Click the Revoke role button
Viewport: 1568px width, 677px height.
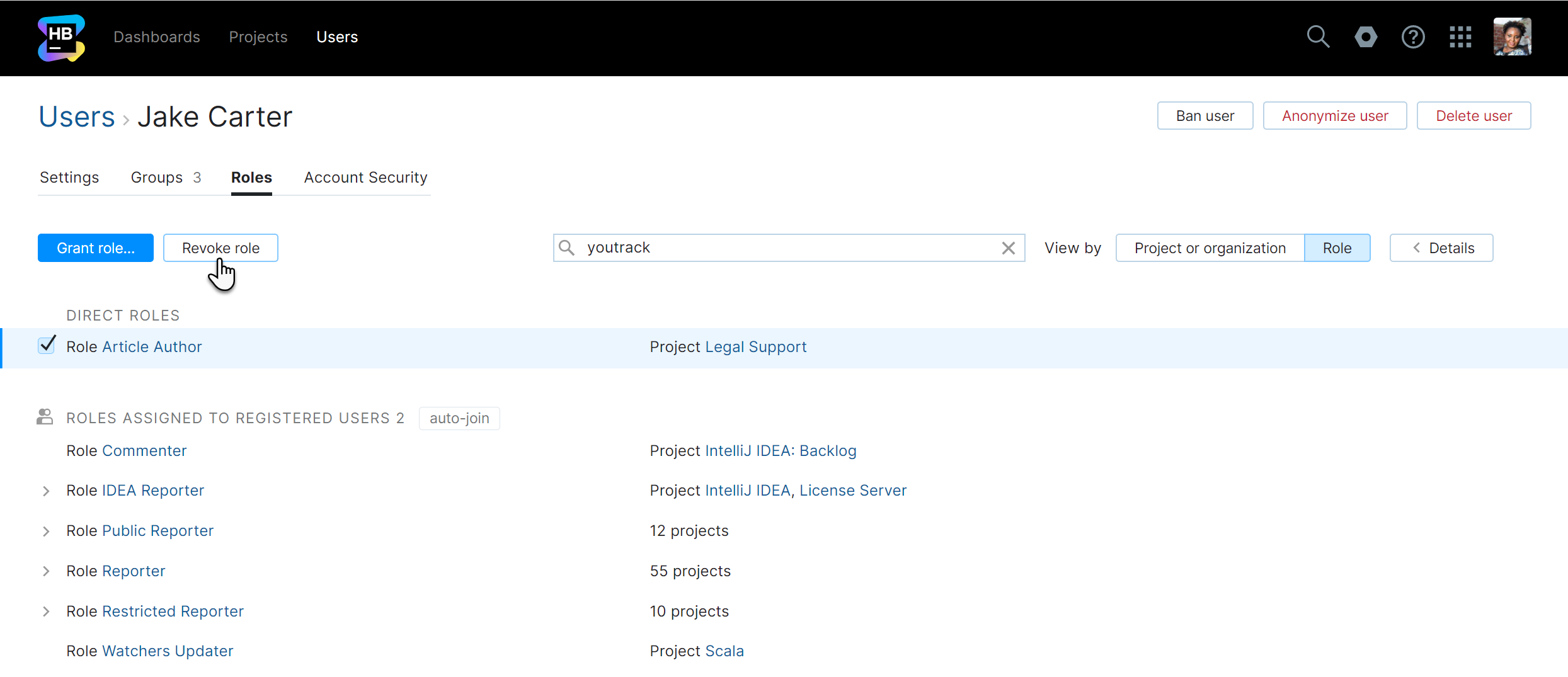pos(220,248)
